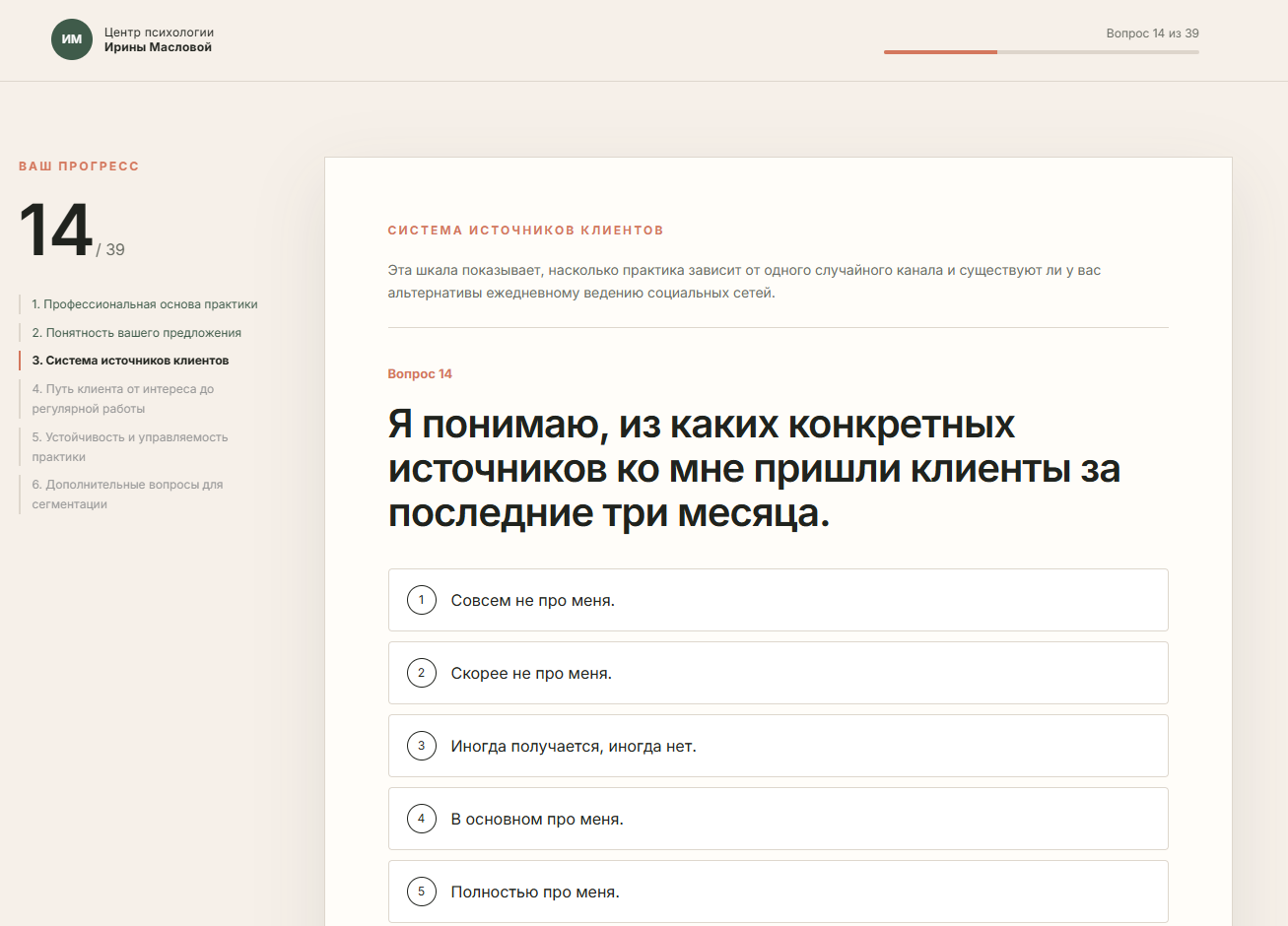Choose 'Иногда получается, иногда нет.'

[x=779, y=746]
